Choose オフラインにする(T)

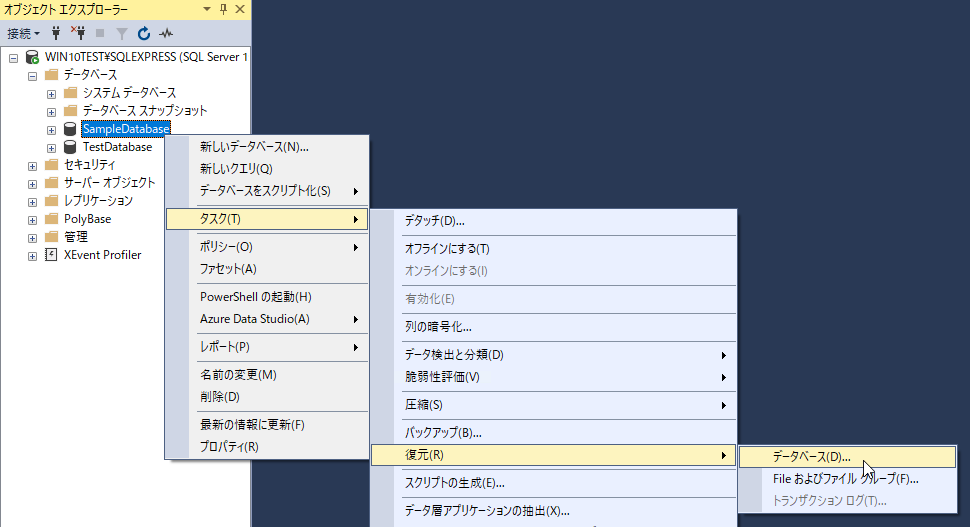click(554, 249)
